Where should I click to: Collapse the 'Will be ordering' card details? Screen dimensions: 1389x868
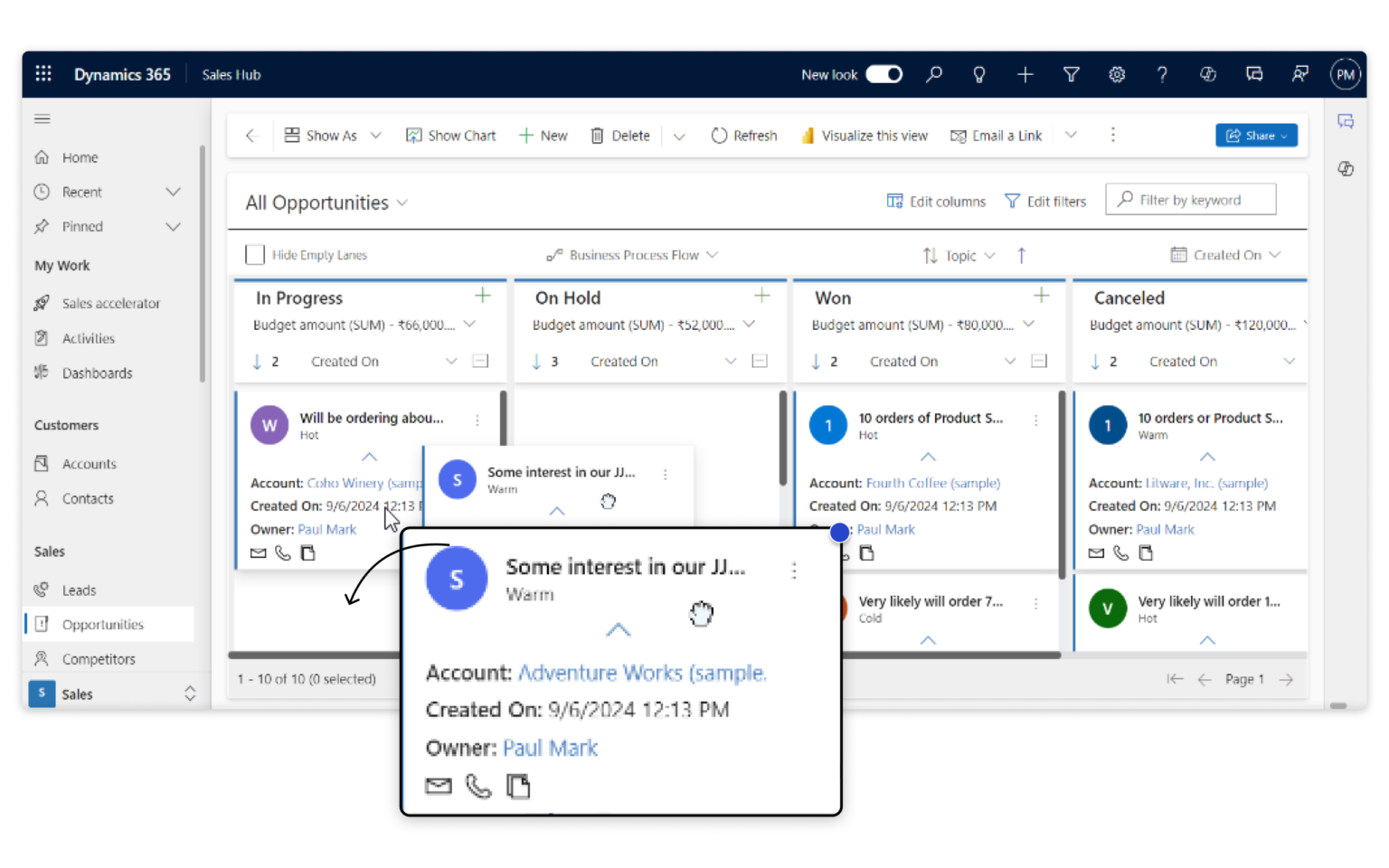pyautogui.click(x=370, y=457)
